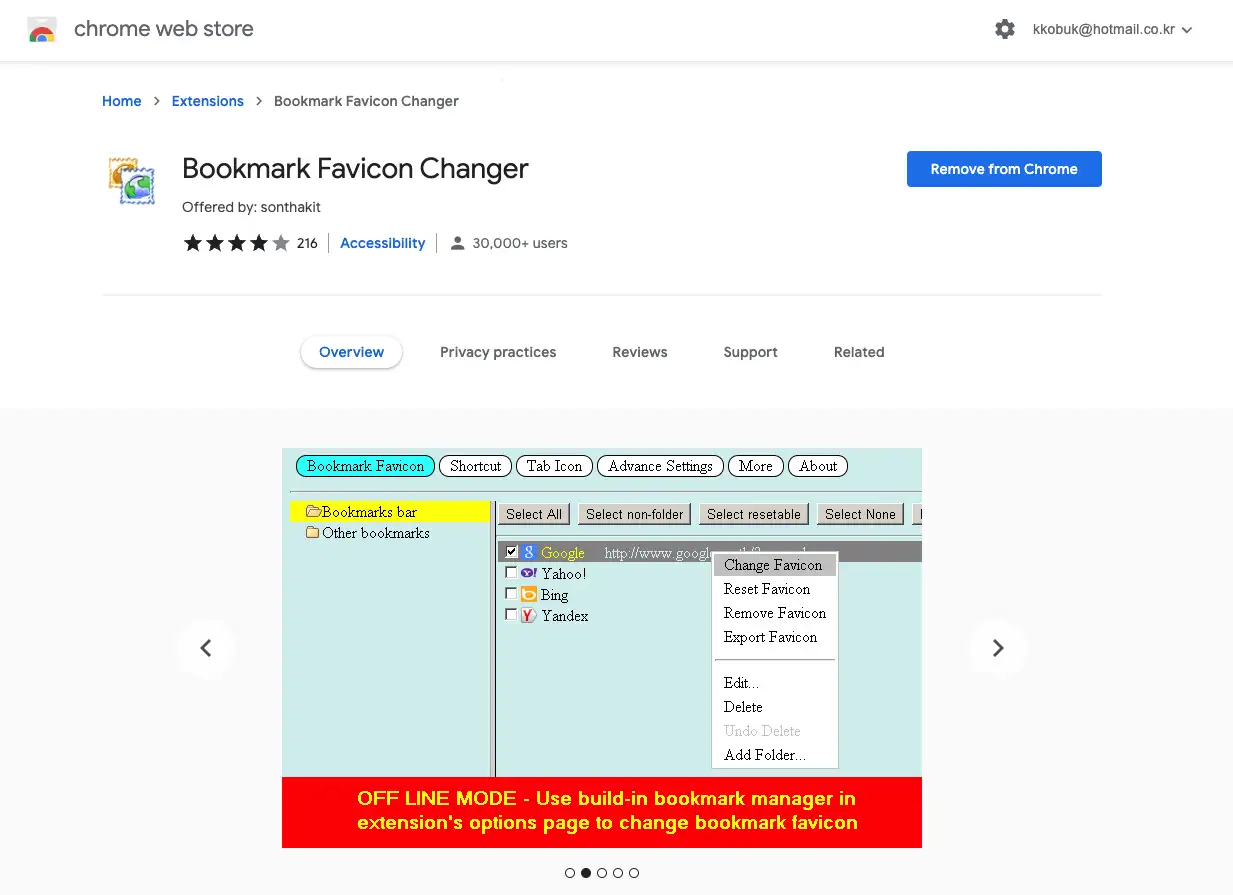Click the 216 ratings count
The height and width of the screenshot is (895, 1233).
(x=307, y=243)
